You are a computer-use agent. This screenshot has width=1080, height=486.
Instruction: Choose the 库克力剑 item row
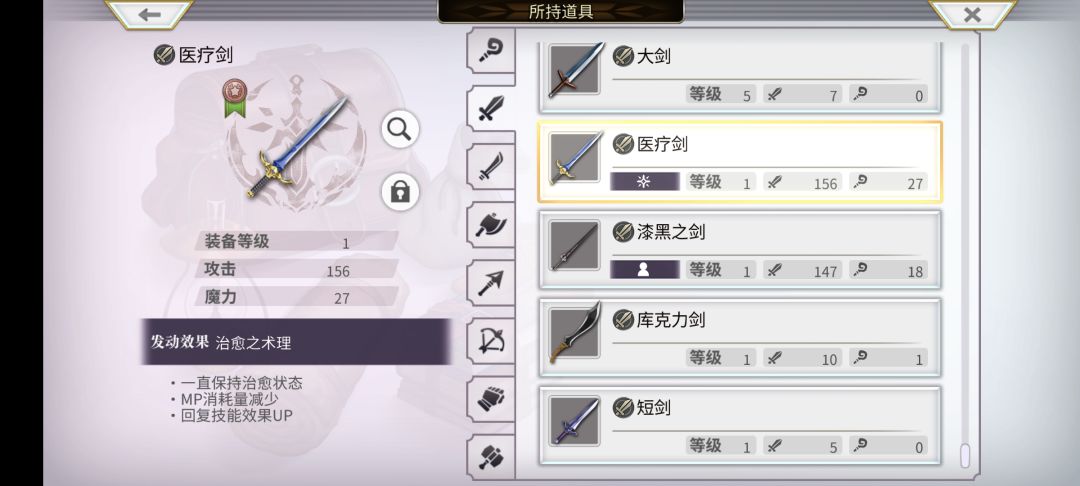point(740,337)
